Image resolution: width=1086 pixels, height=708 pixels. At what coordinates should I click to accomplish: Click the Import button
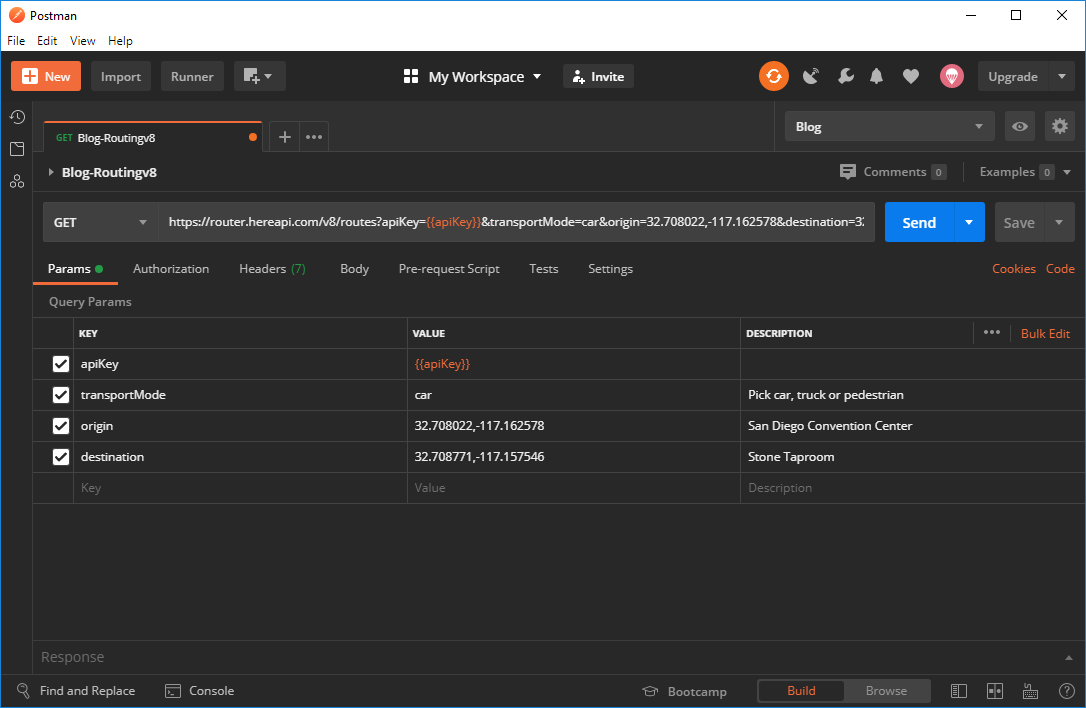click(121, 76)
